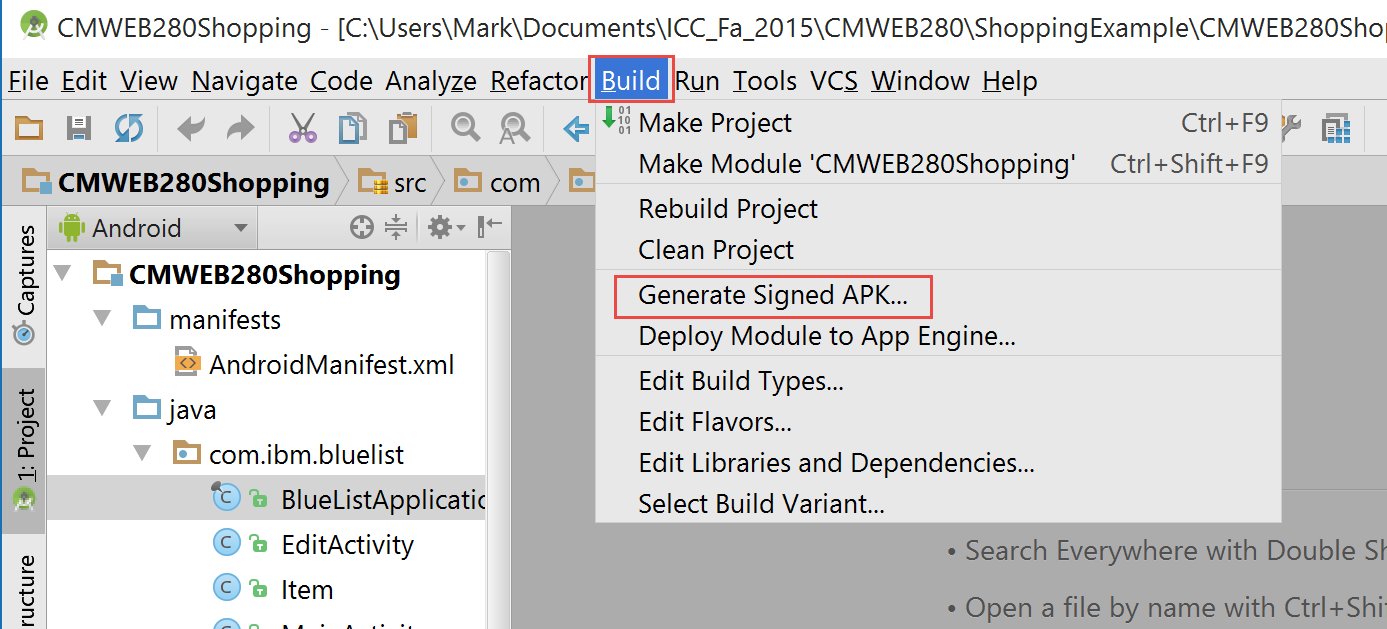
Task: Collapse the CMWEB280Shopping tree node
Action: [63, 274]
